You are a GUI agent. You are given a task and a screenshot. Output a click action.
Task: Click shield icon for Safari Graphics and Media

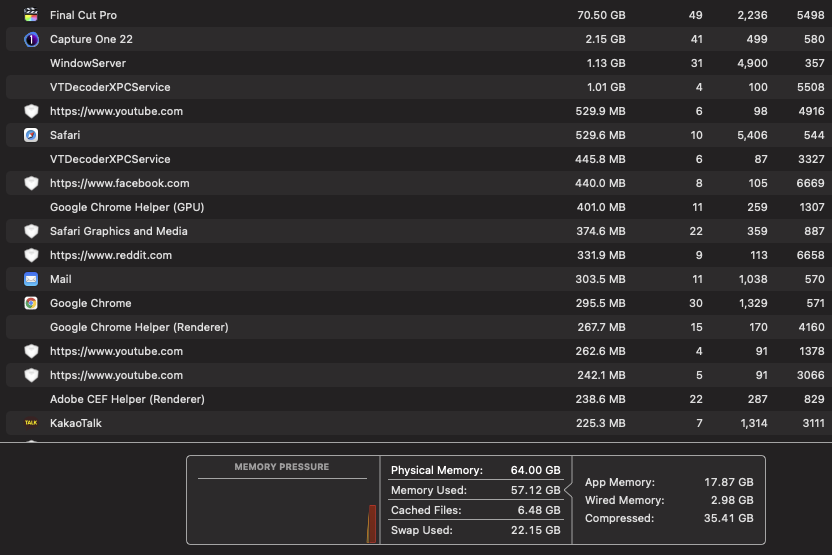point(31,231)
